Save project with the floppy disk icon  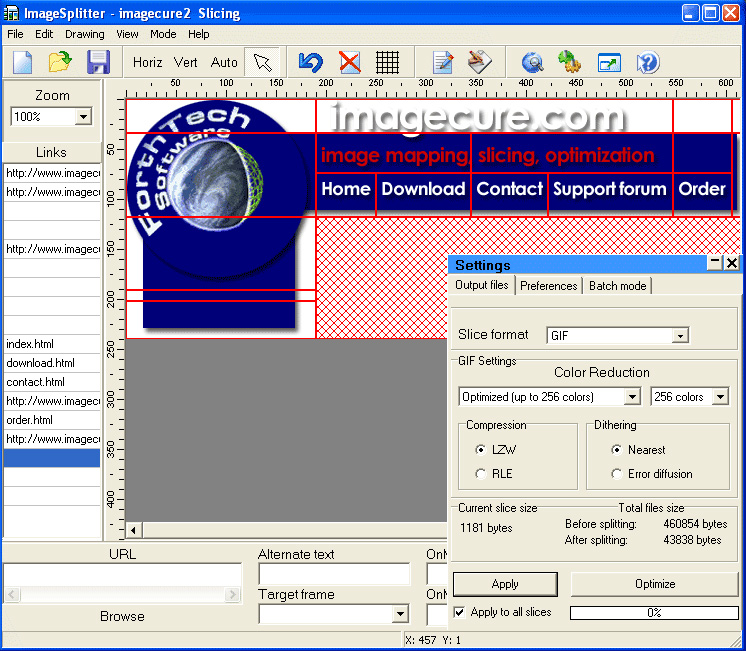coord(98,62)
